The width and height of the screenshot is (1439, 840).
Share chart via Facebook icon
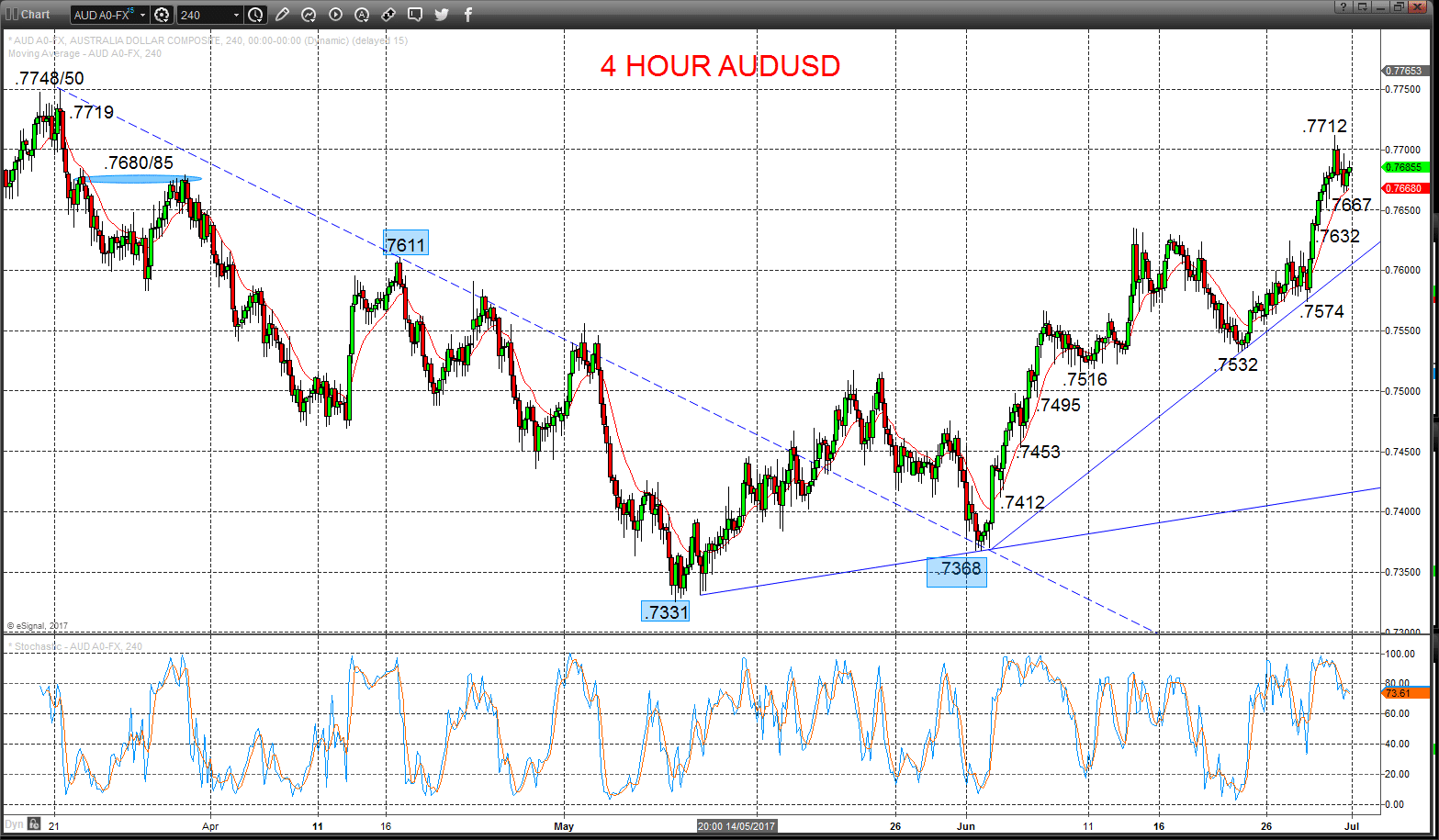[468, 15]
